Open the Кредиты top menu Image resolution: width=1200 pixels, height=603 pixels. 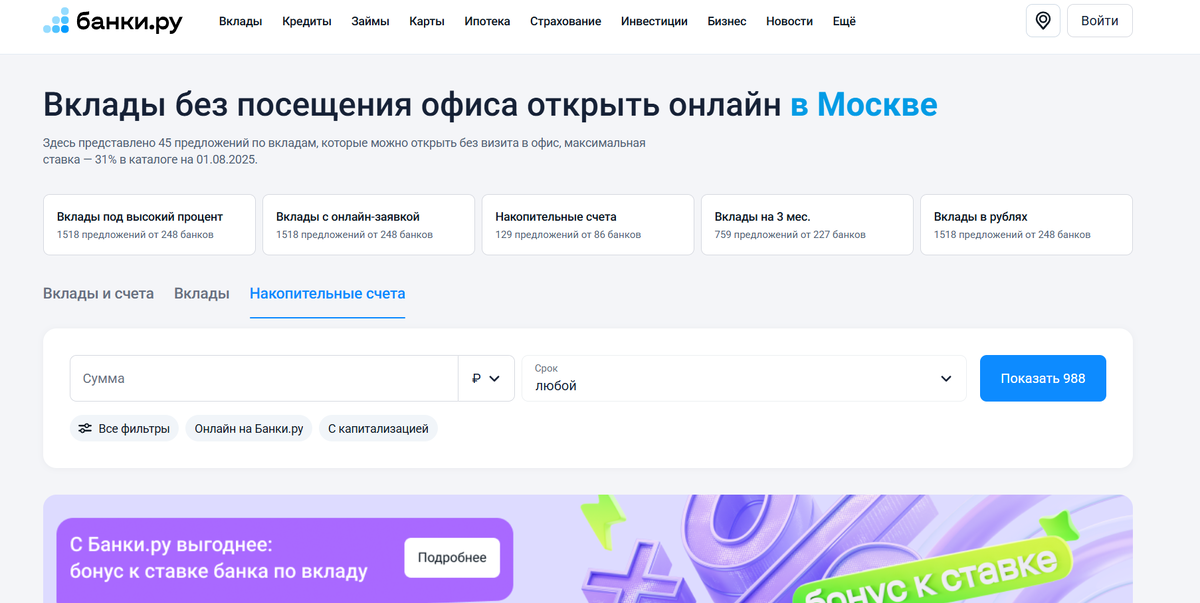pyautogui.click(x=307, y=21)
